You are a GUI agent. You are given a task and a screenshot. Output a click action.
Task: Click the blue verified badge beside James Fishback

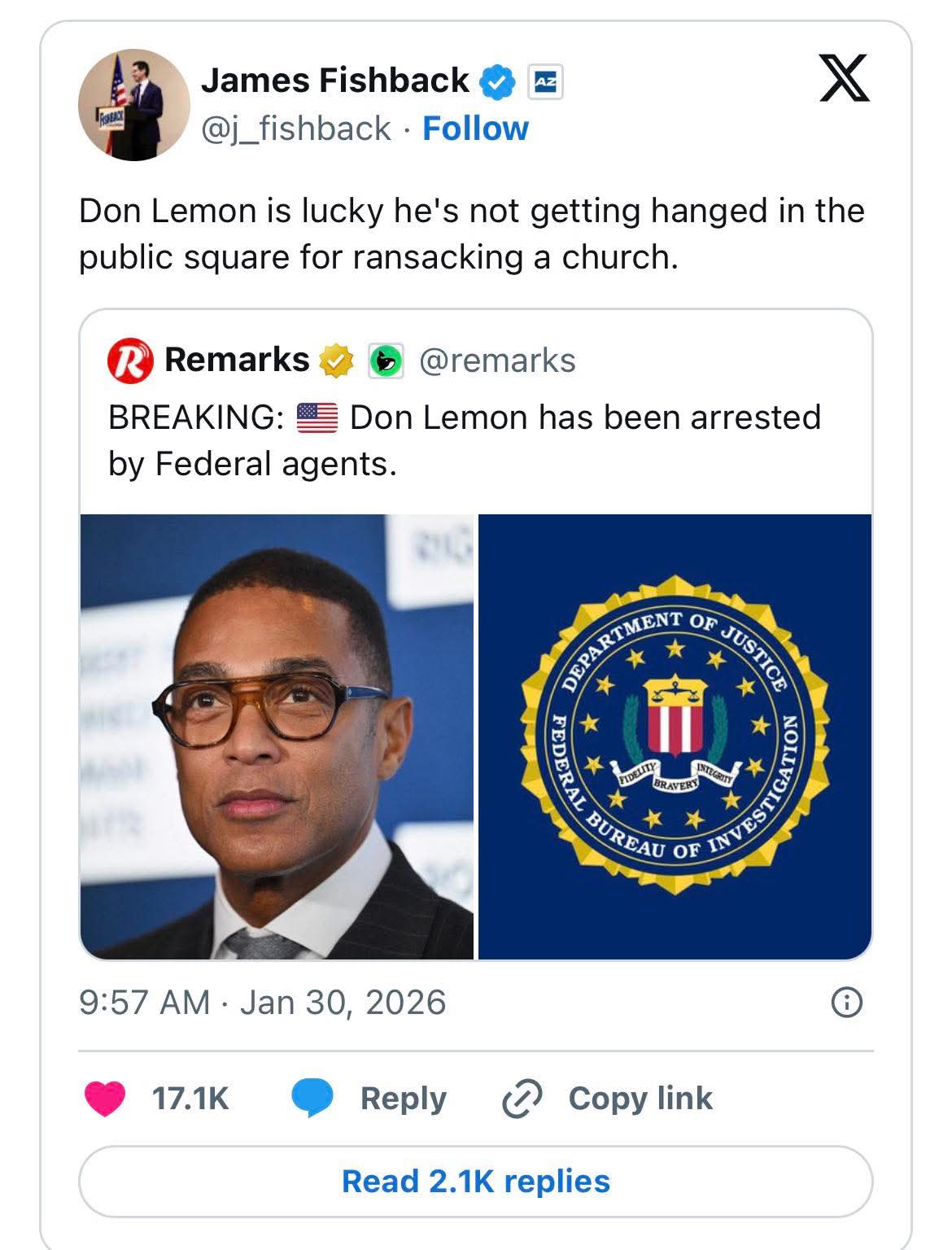coord(496,81)
